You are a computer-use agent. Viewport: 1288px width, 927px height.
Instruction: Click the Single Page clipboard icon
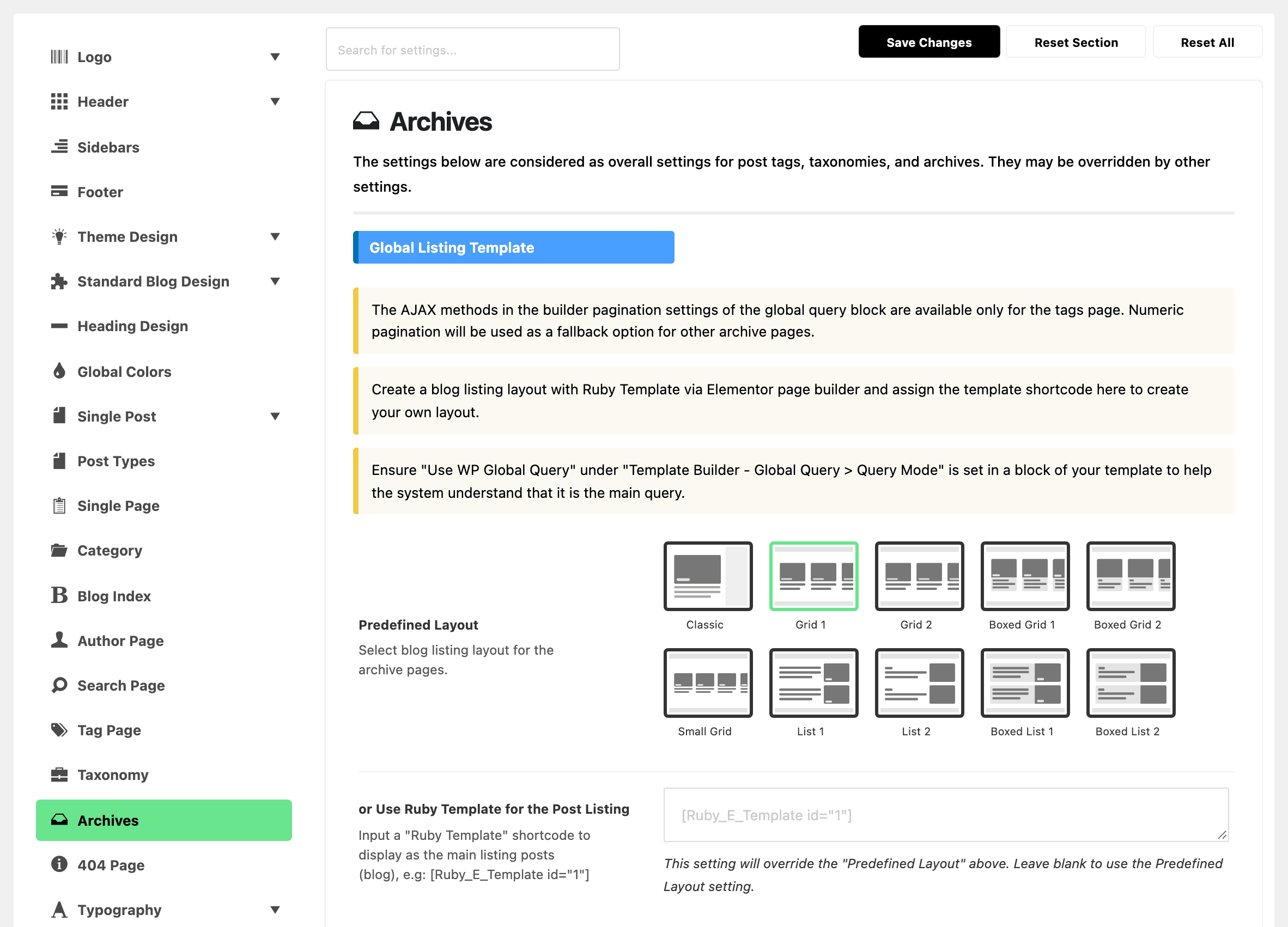tap(59, 505)
